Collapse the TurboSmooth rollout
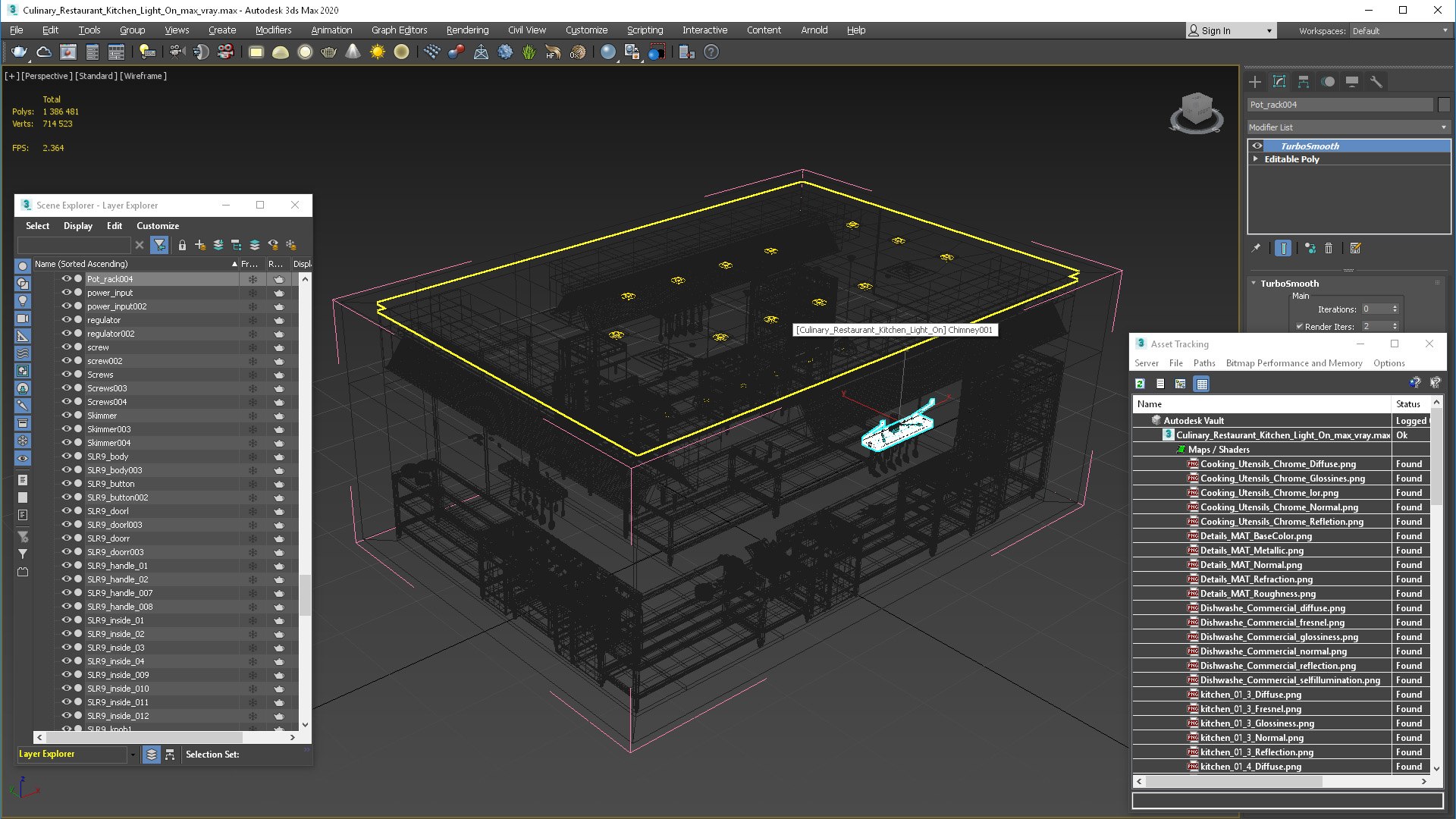1456x819 pixels. 1254,284
